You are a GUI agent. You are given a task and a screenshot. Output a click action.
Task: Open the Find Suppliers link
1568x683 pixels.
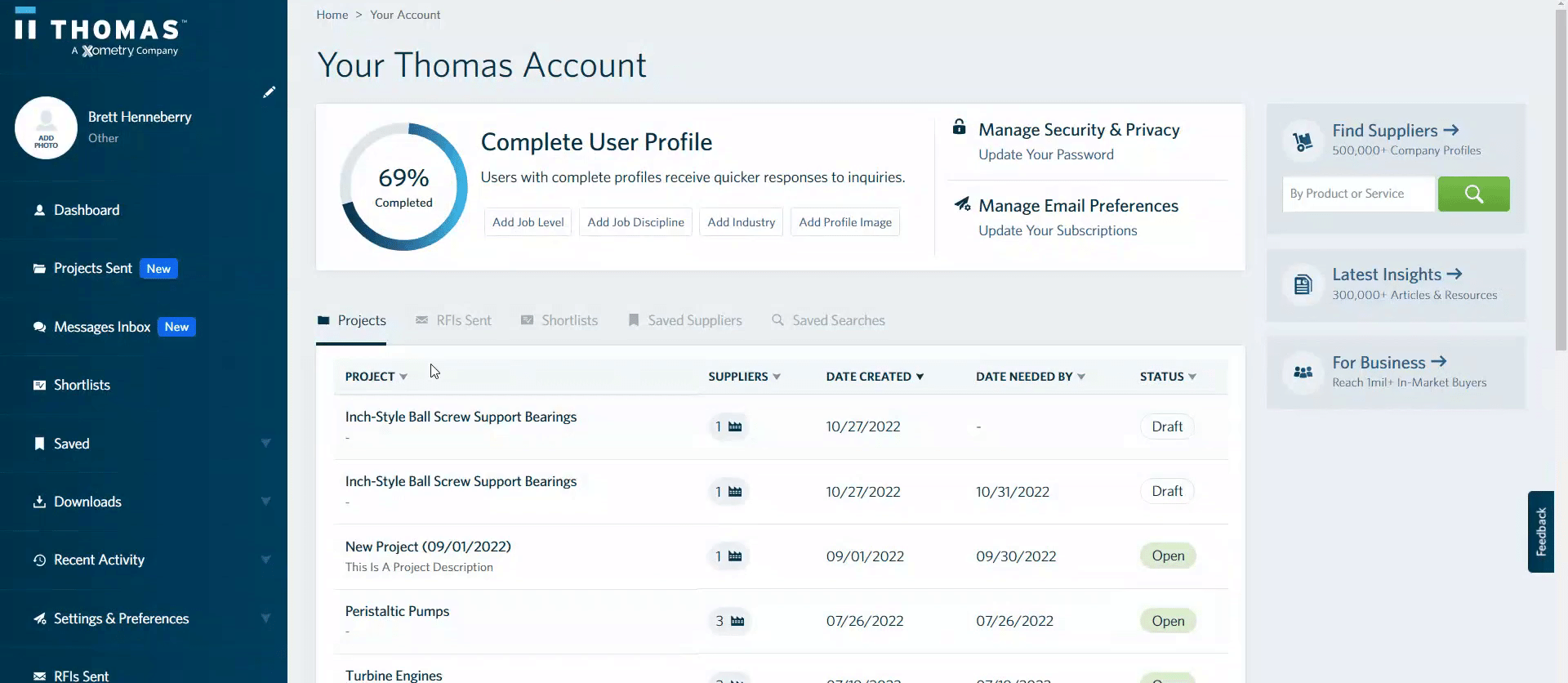(1395, 131)
